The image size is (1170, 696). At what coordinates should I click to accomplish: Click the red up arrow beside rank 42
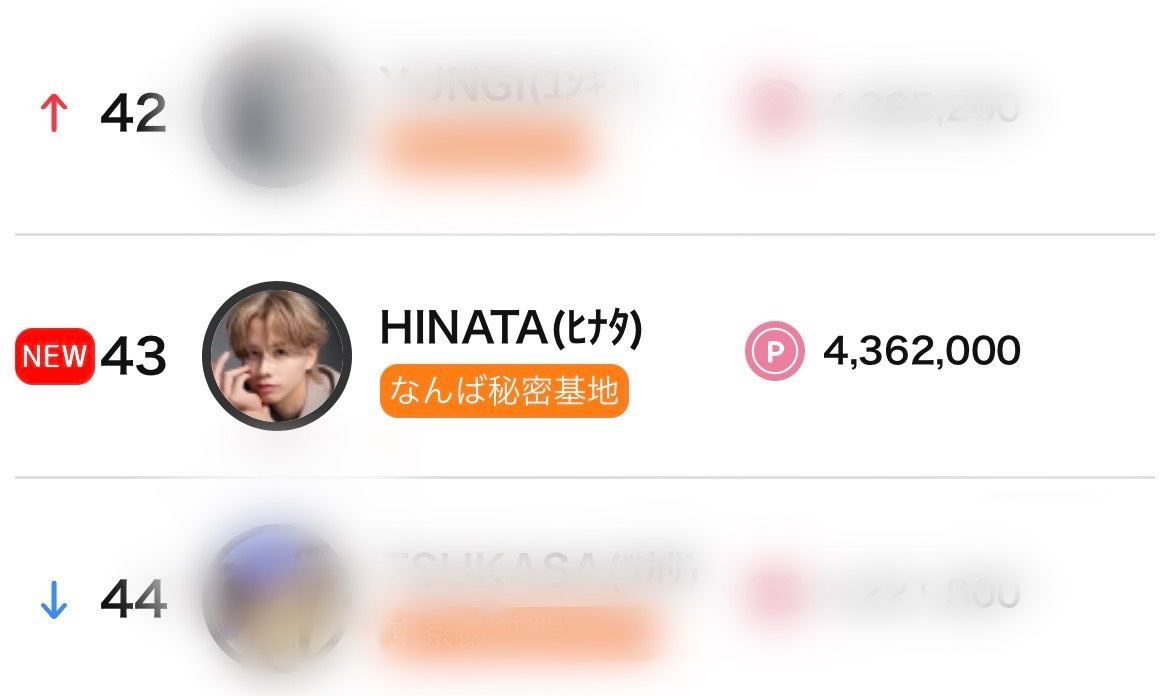click(53, 114)
